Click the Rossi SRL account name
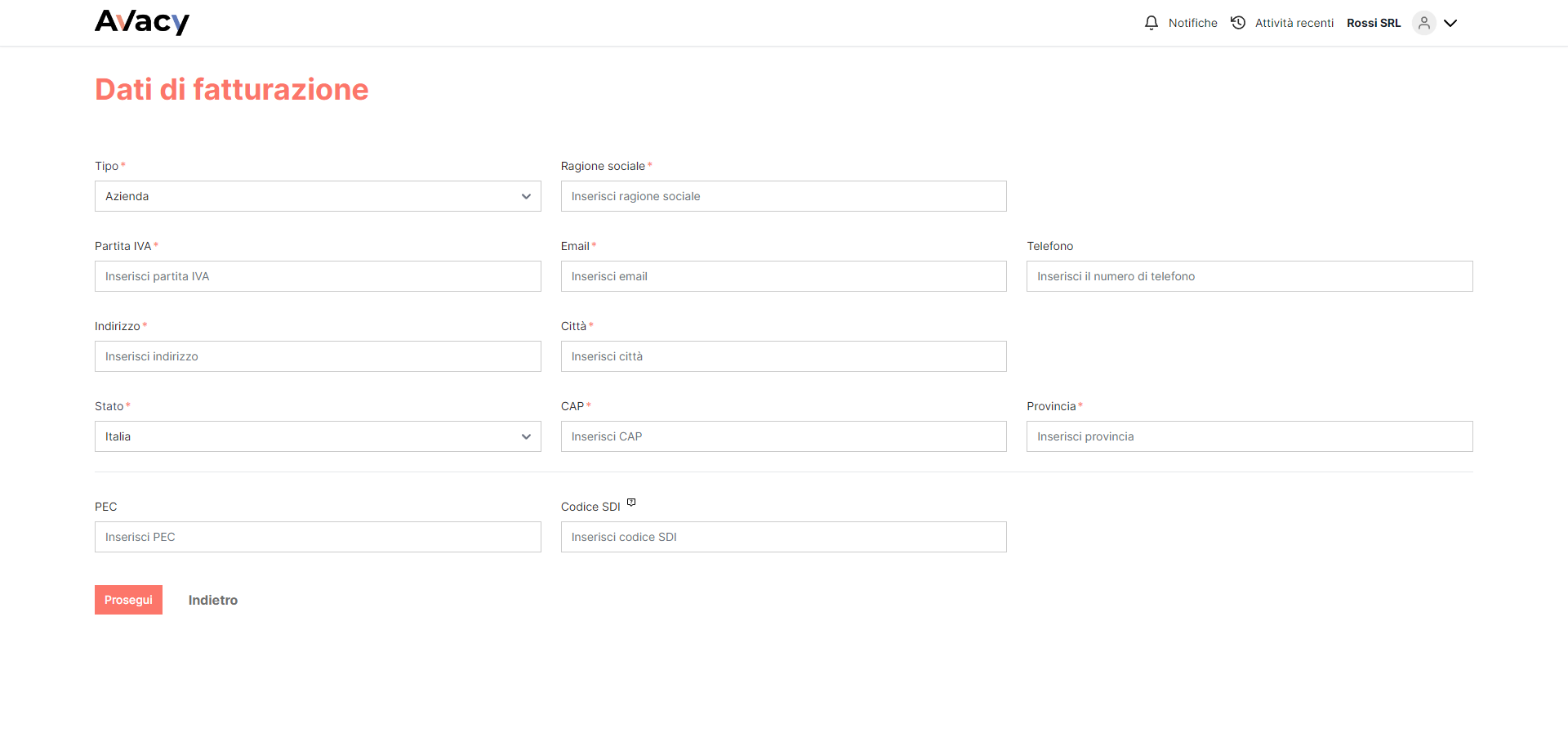1568x751 pixels. tap(1374, 23)
